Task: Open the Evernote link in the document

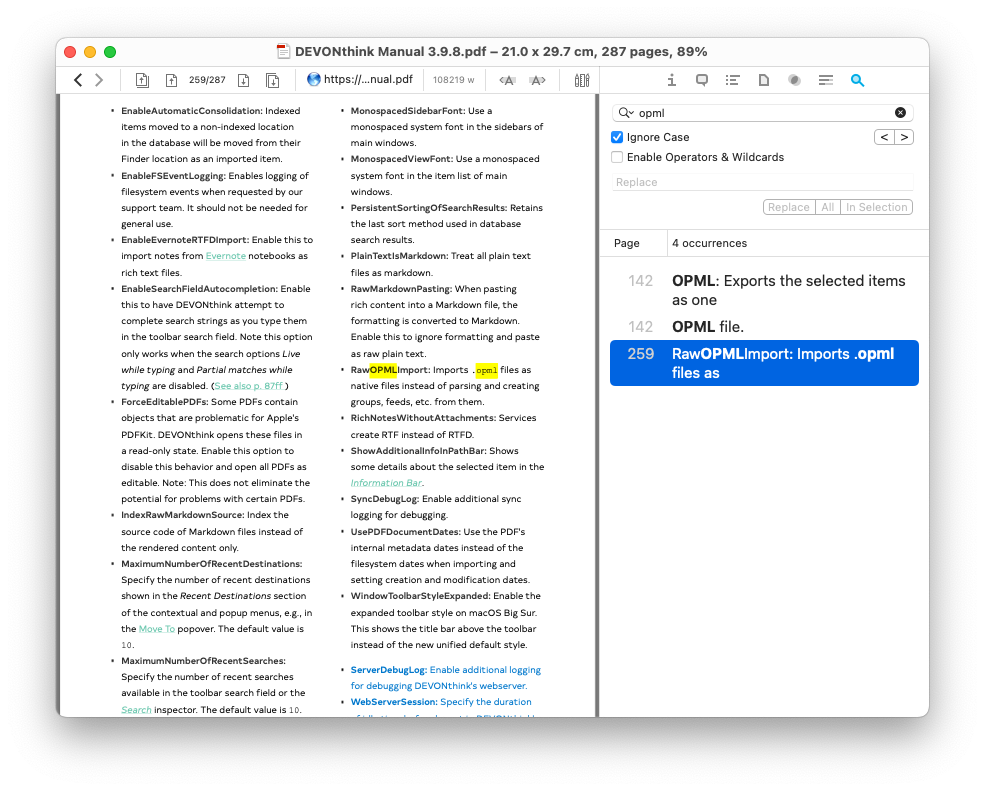Action: click(x=226, y=256)
